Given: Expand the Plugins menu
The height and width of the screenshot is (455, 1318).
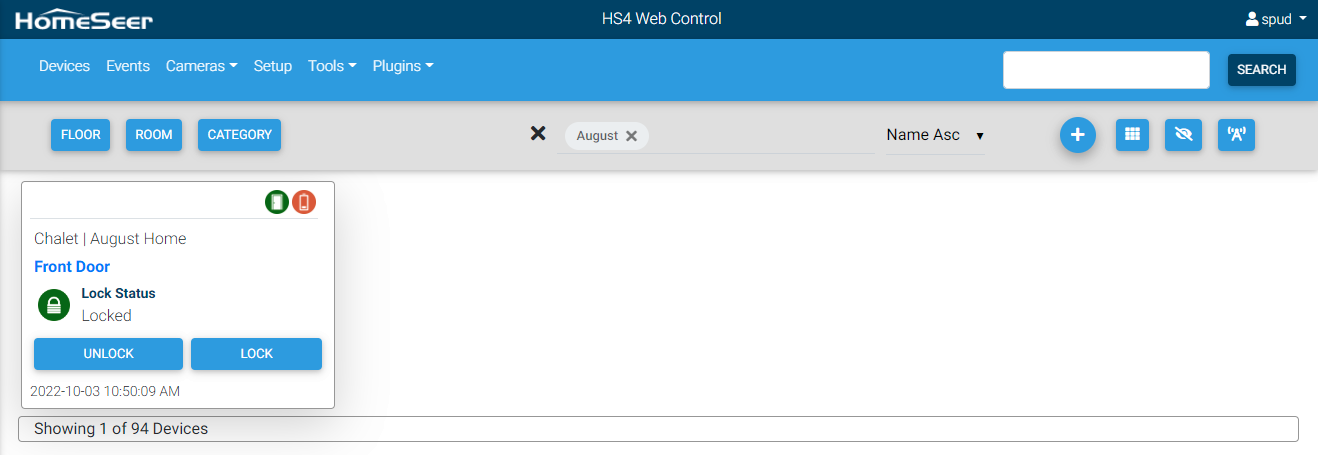Looking at the screenshot, I should (402, 66).
